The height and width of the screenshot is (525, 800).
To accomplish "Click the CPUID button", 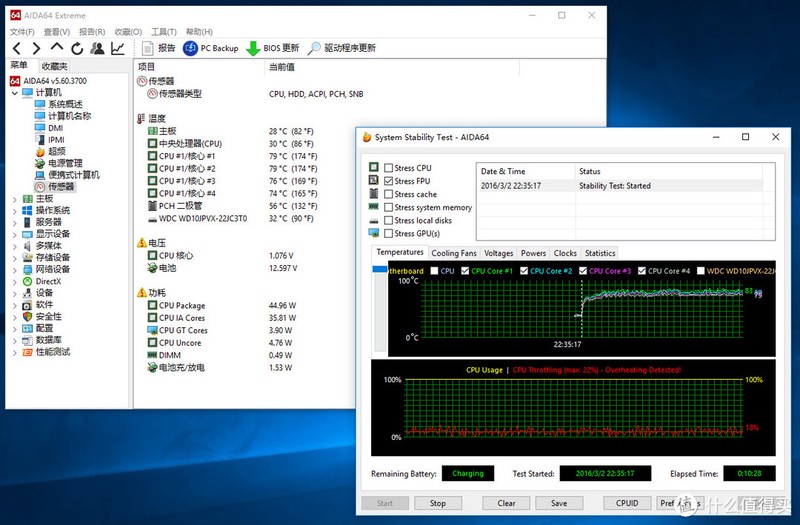I will (x=627, y=503).
